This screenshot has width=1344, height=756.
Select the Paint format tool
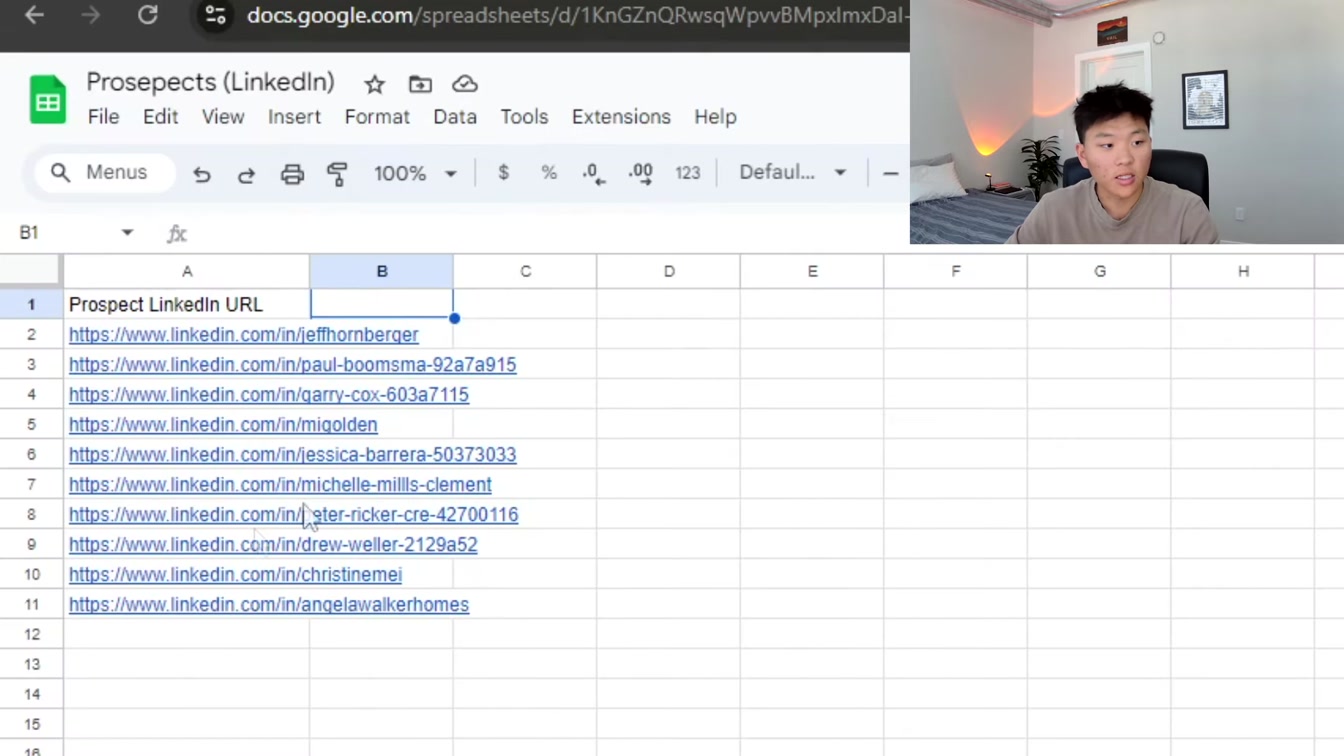coord(337,174)
